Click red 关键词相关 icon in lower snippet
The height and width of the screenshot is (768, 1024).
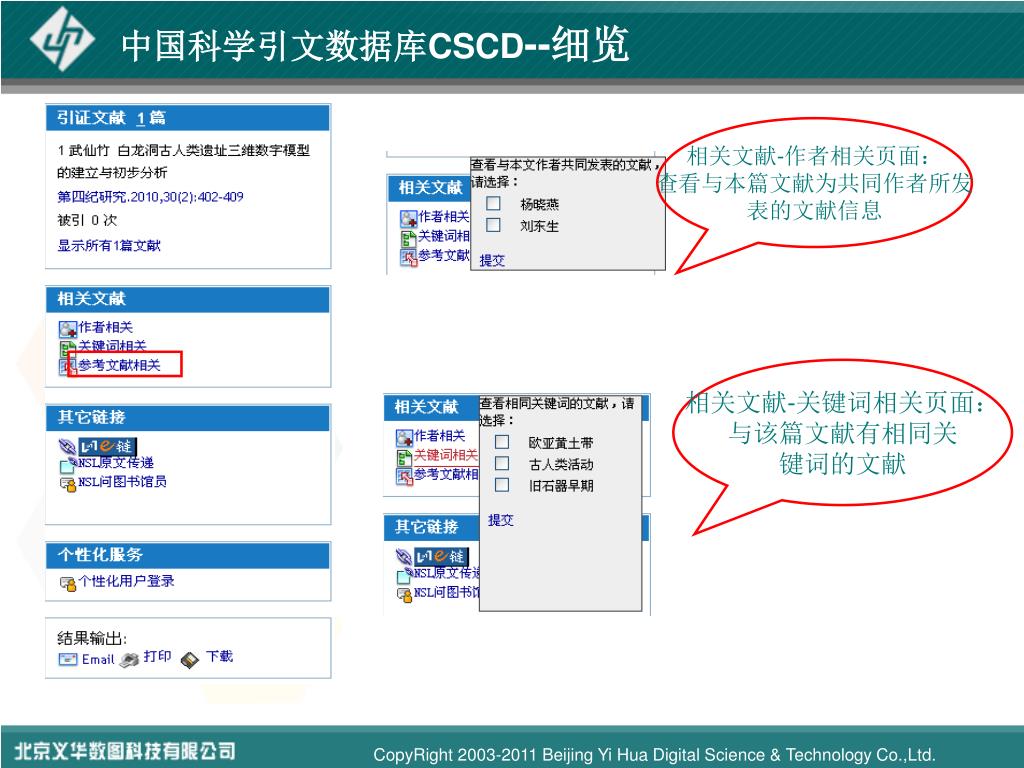point(404,457)
